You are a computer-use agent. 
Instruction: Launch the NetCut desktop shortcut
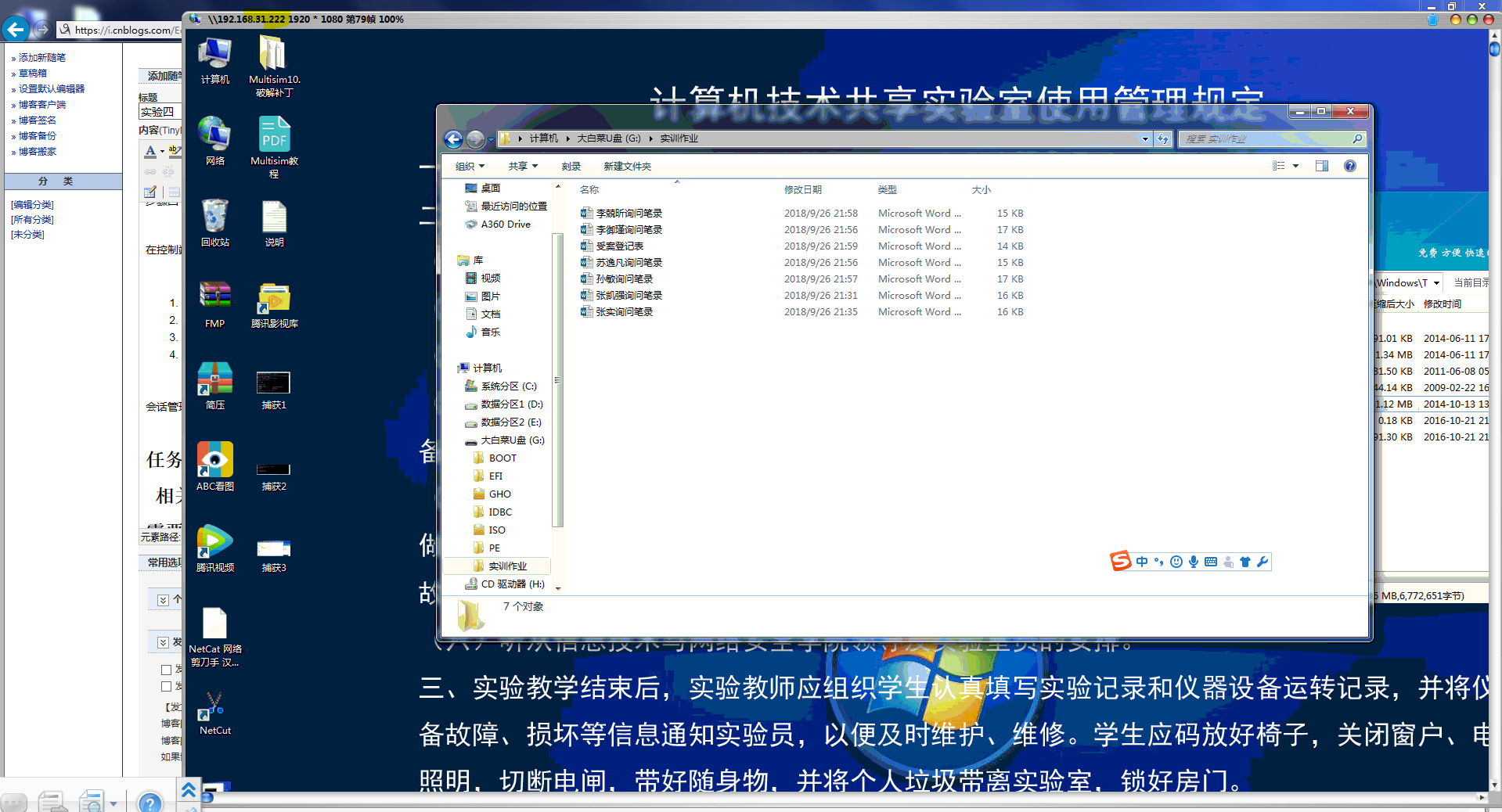[x=214, y=713]
